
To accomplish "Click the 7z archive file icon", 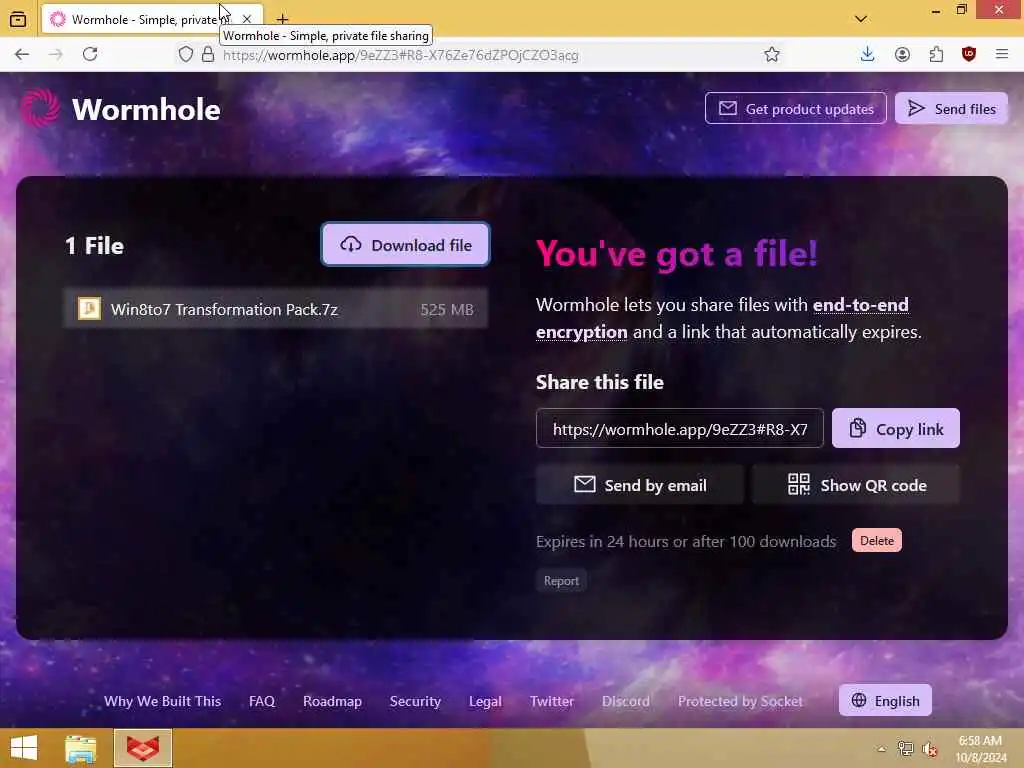I will tap(89, 308).
